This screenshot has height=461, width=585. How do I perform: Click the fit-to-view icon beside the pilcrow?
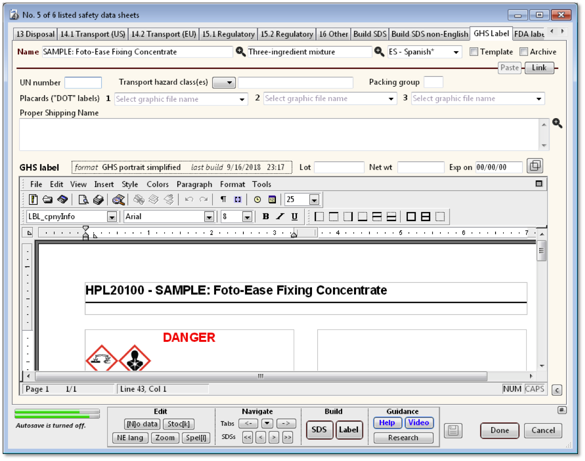238,200
